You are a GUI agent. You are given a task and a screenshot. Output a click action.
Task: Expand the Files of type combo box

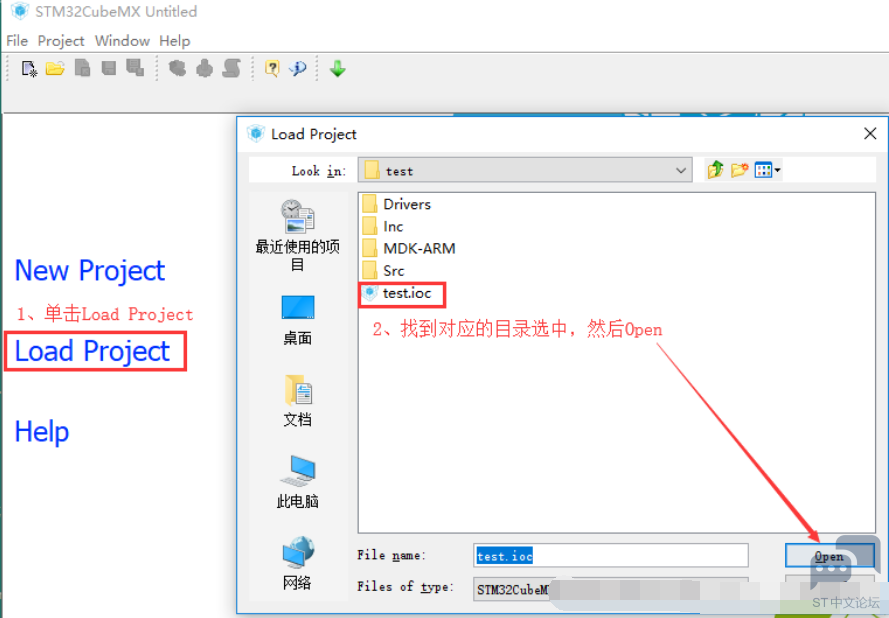[611, 589]
